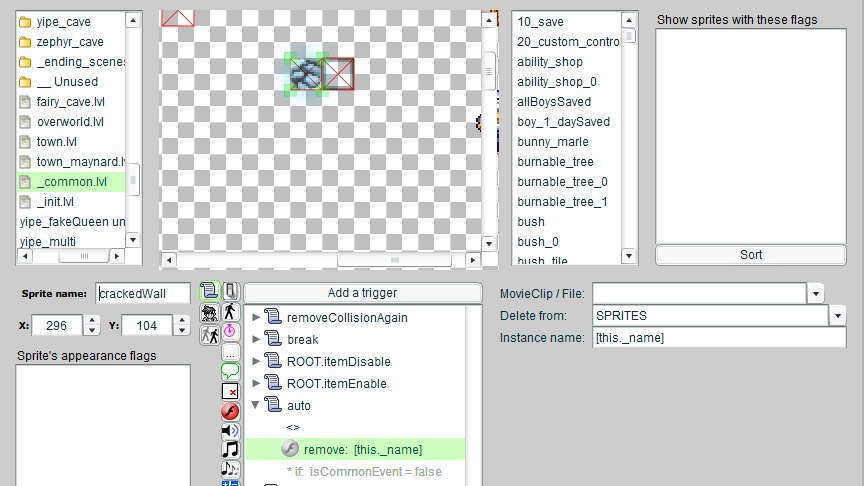
Task: Click the pink stopwatch timer icon
Action: (x=230, y=331)
